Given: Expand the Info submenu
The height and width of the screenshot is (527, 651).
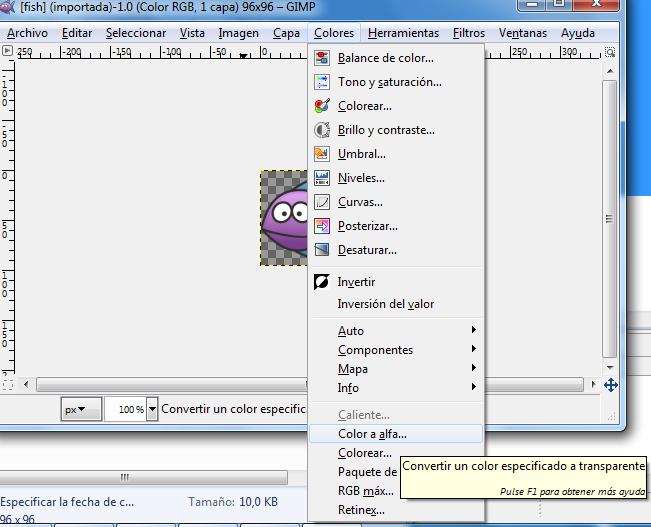Looking at the screenshot, I should [396, 388].
